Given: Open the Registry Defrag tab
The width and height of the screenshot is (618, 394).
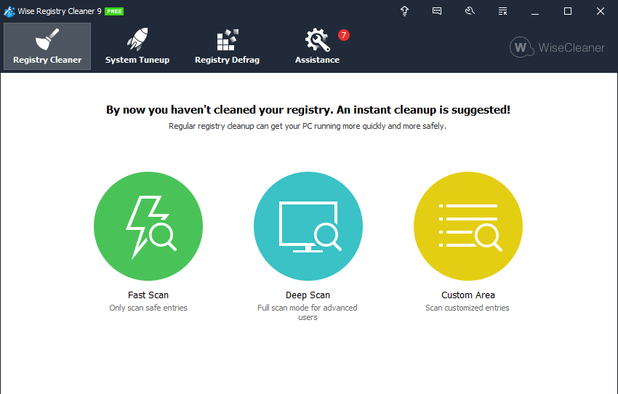Looking at the screenshot, I should [227, 46].
